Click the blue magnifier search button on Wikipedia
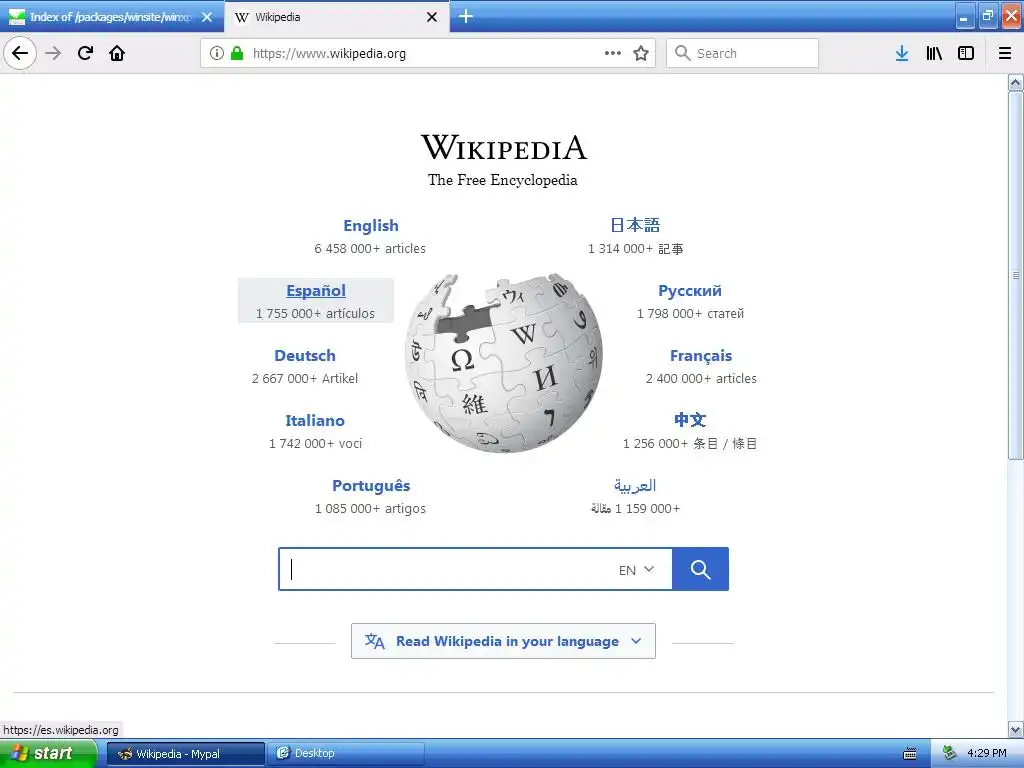 pyautogui.click(x=700, y=569)
